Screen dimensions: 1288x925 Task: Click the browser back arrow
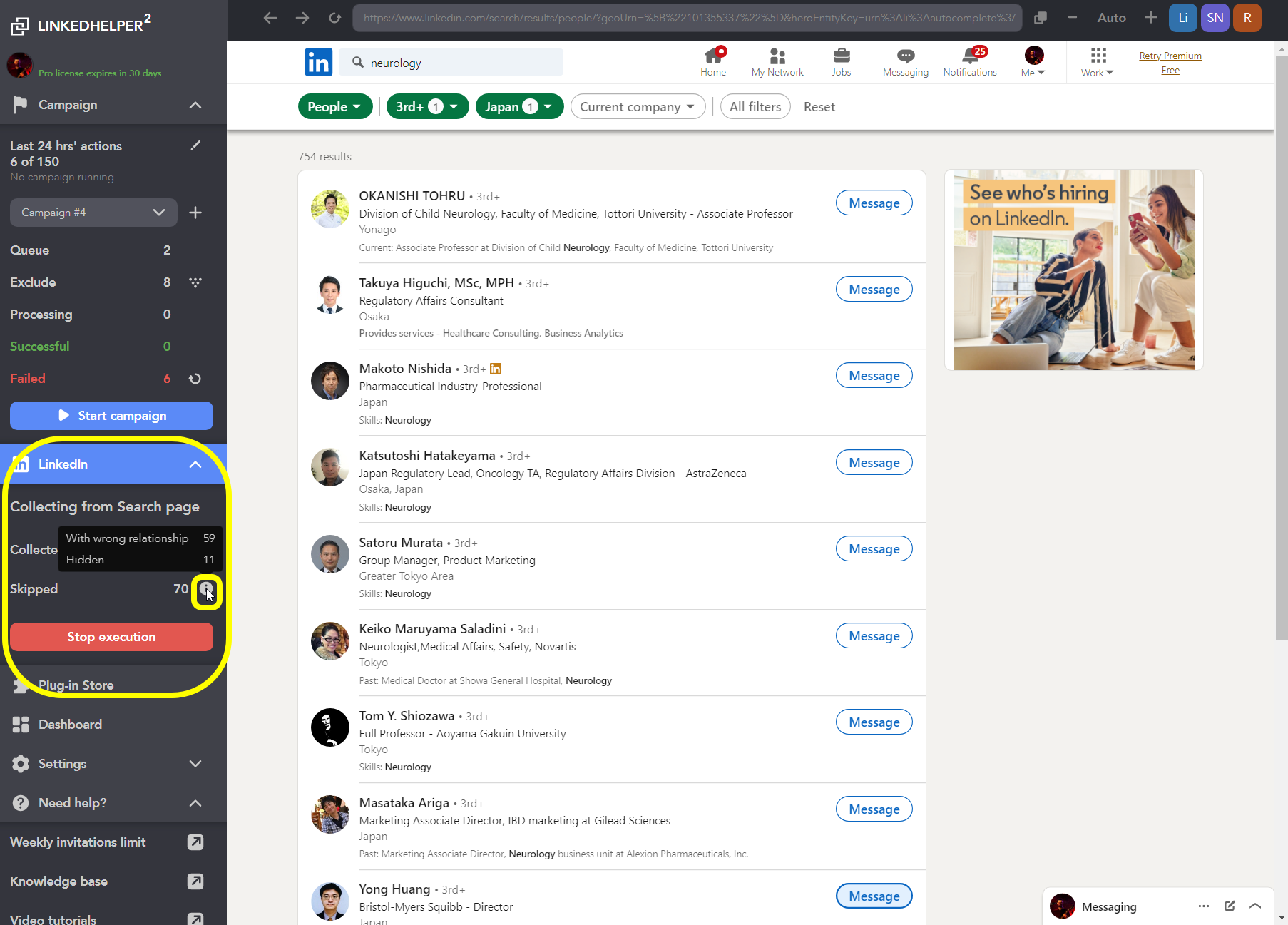pyautogui.click(x=270, y=18)
